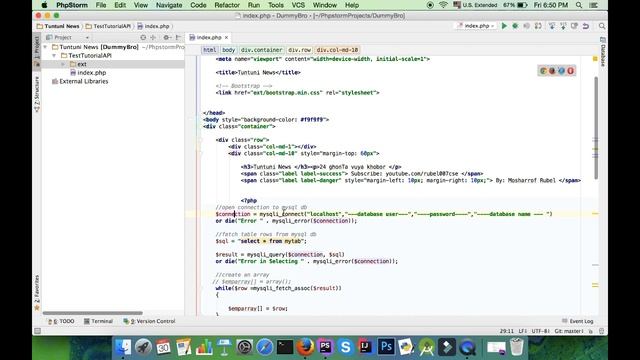
Task: Open Photoshop from the Dock
Action: 386,347
